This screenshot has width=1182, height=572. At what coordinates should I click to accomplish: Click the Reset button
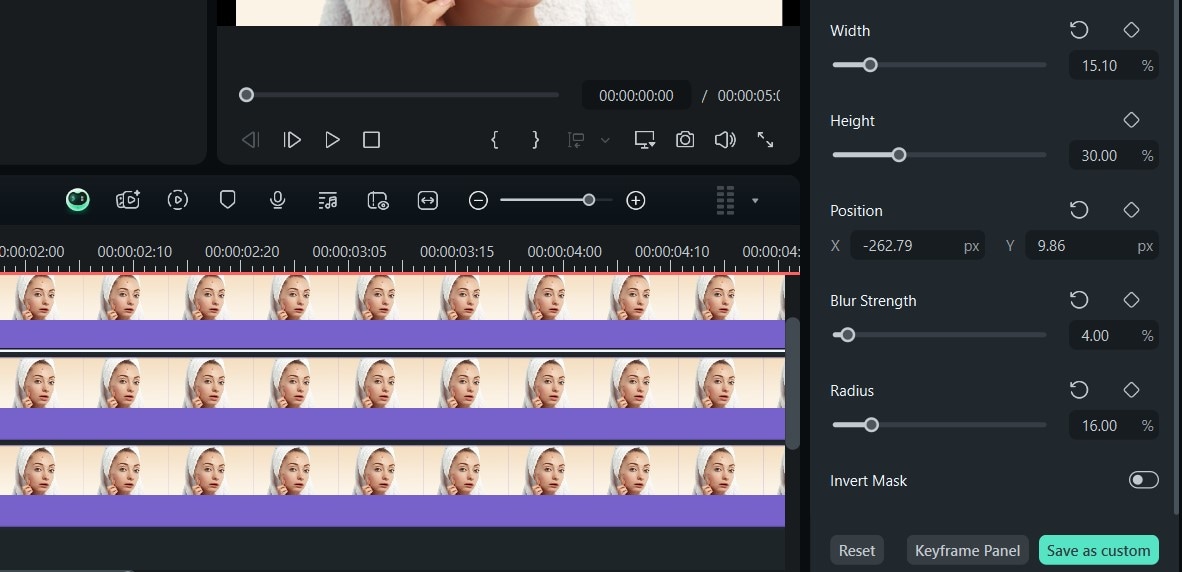[x=857, y=550]
